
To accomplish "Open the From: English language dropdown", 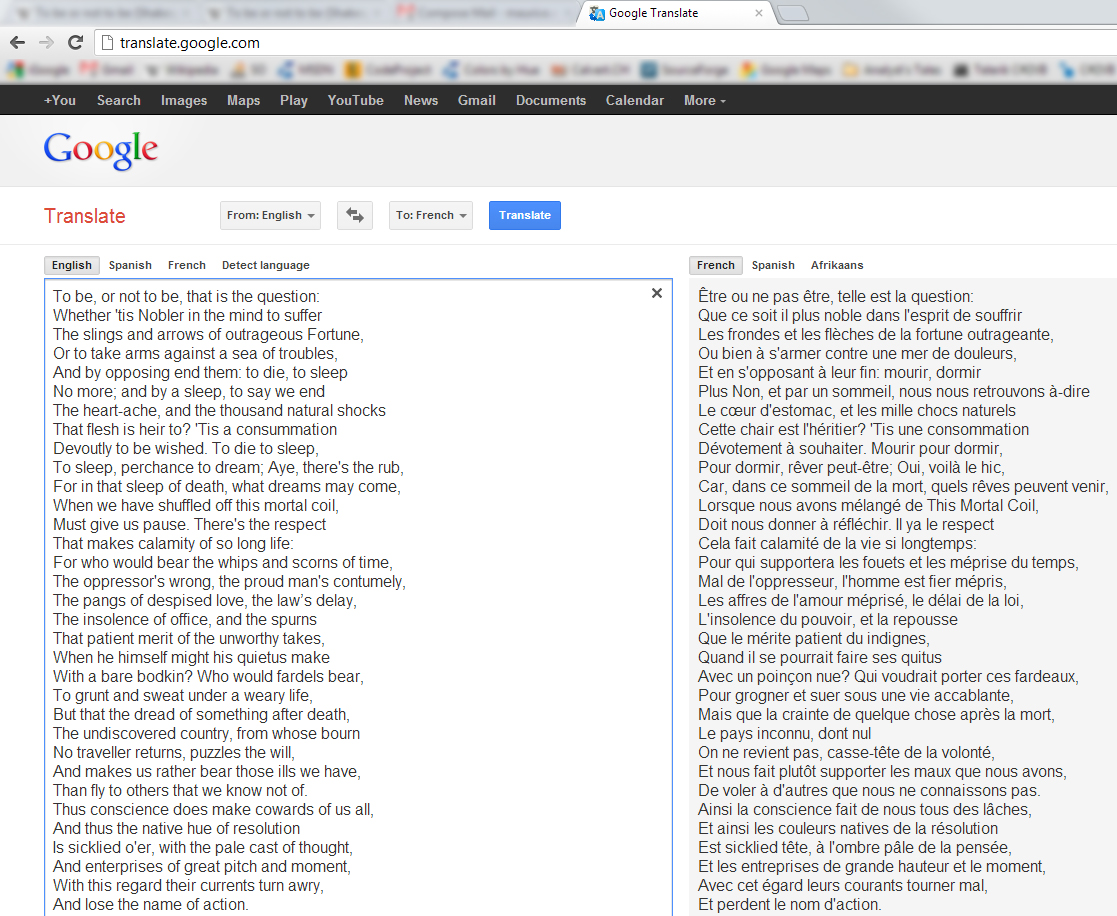I will click(x=270, y=215).
